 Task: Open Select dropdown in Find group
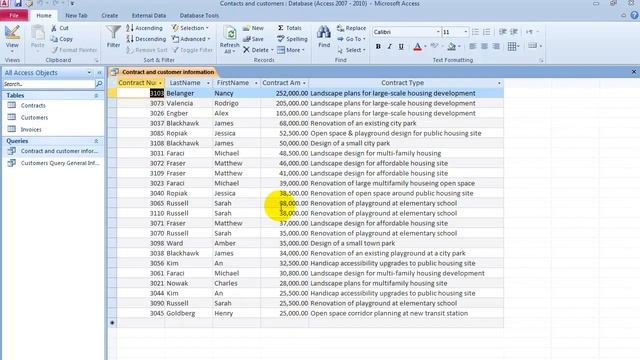(x=351, y=50)
